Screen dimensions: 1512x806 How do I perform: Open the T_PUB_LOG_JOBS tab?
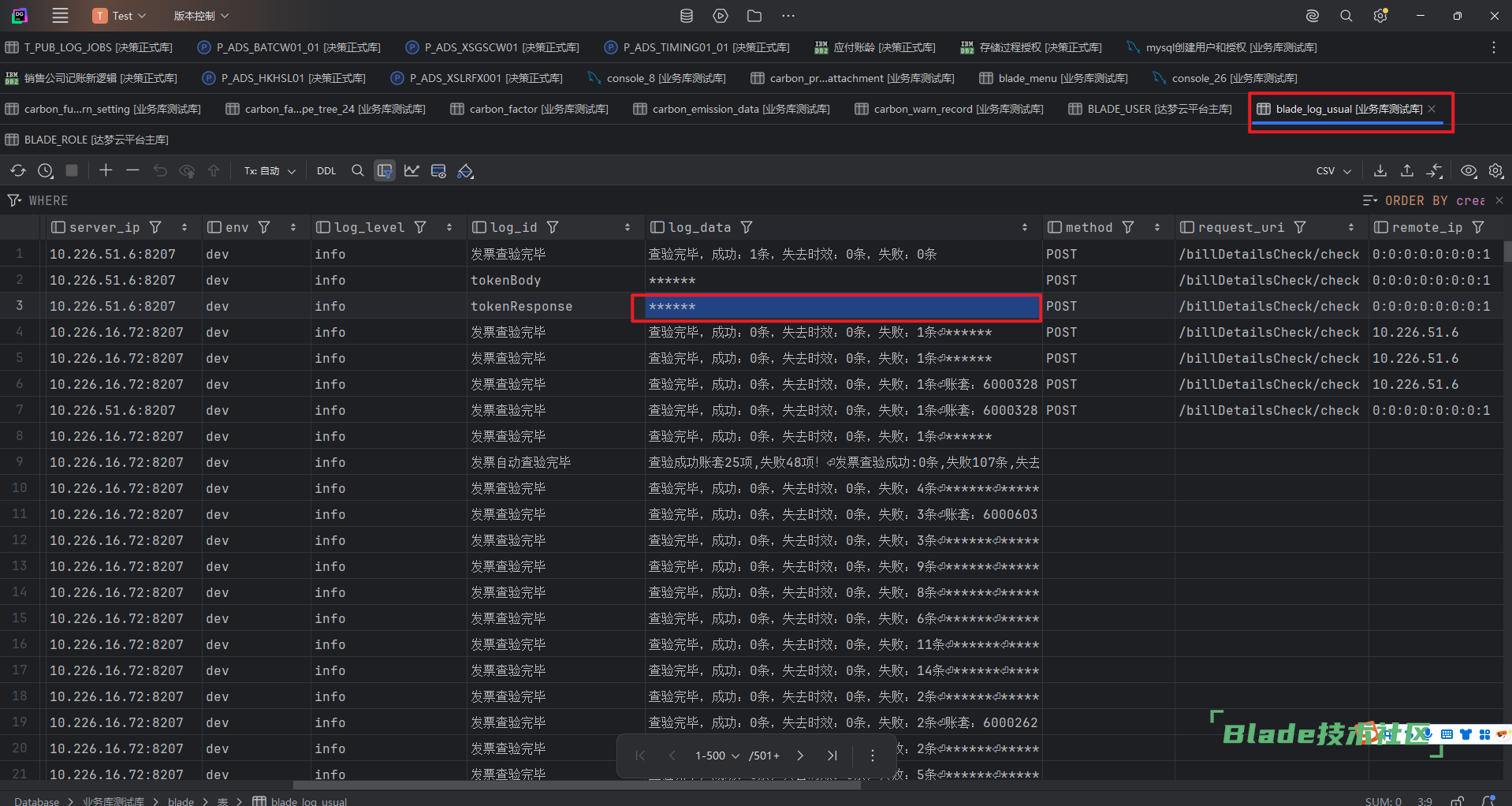point(89,47)
